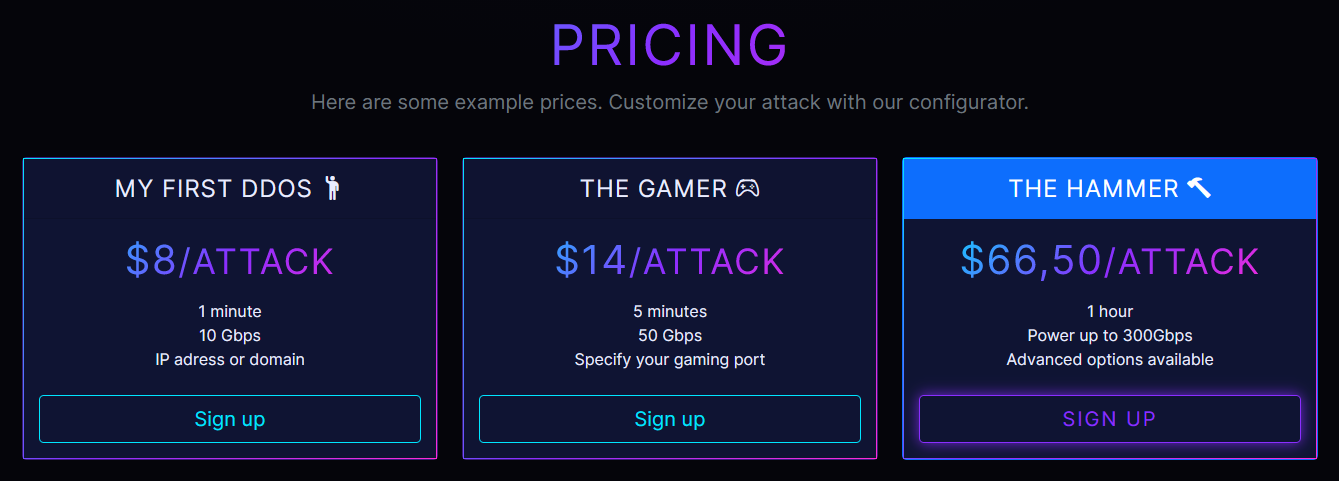Click the person icon beside My First DDoS

[333, 188]
